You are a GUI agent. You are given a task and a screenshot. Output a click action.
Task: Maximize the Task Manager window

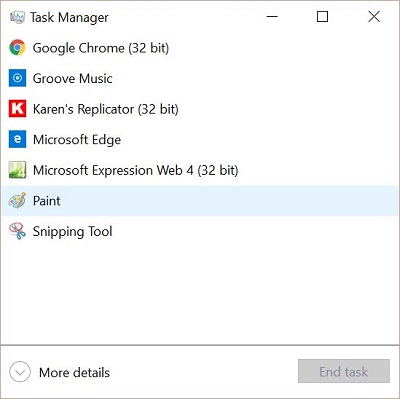pyautogui.click(x=322, y=16)
